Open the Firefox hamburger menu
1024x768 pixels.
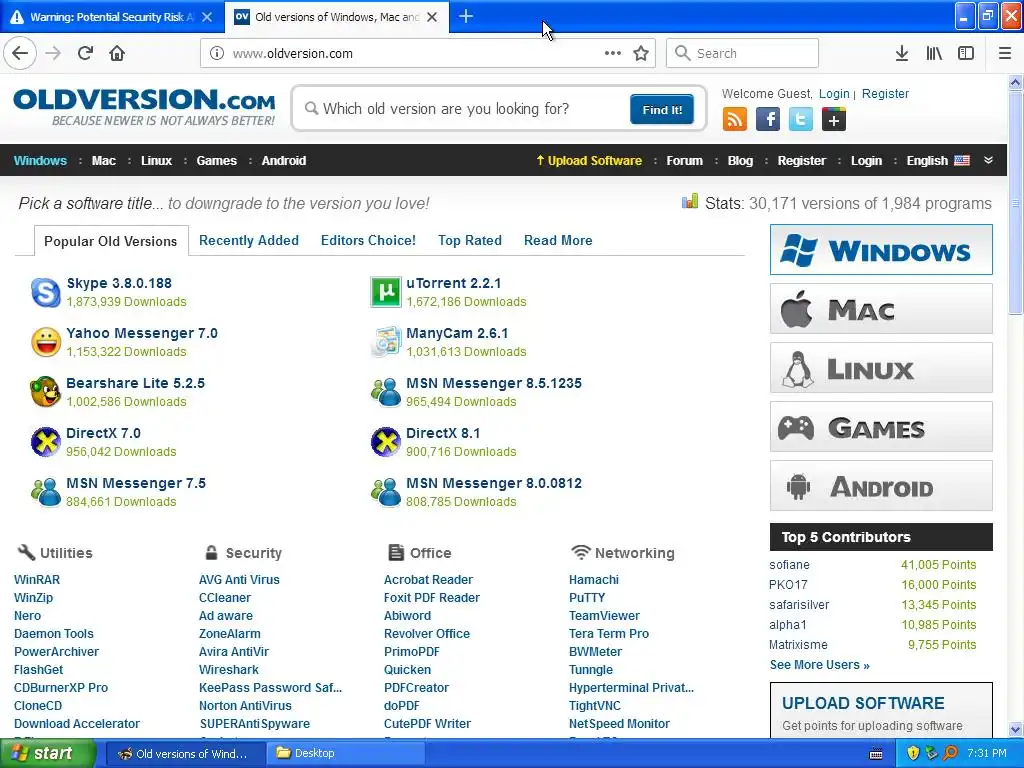tap(1005, 53)
